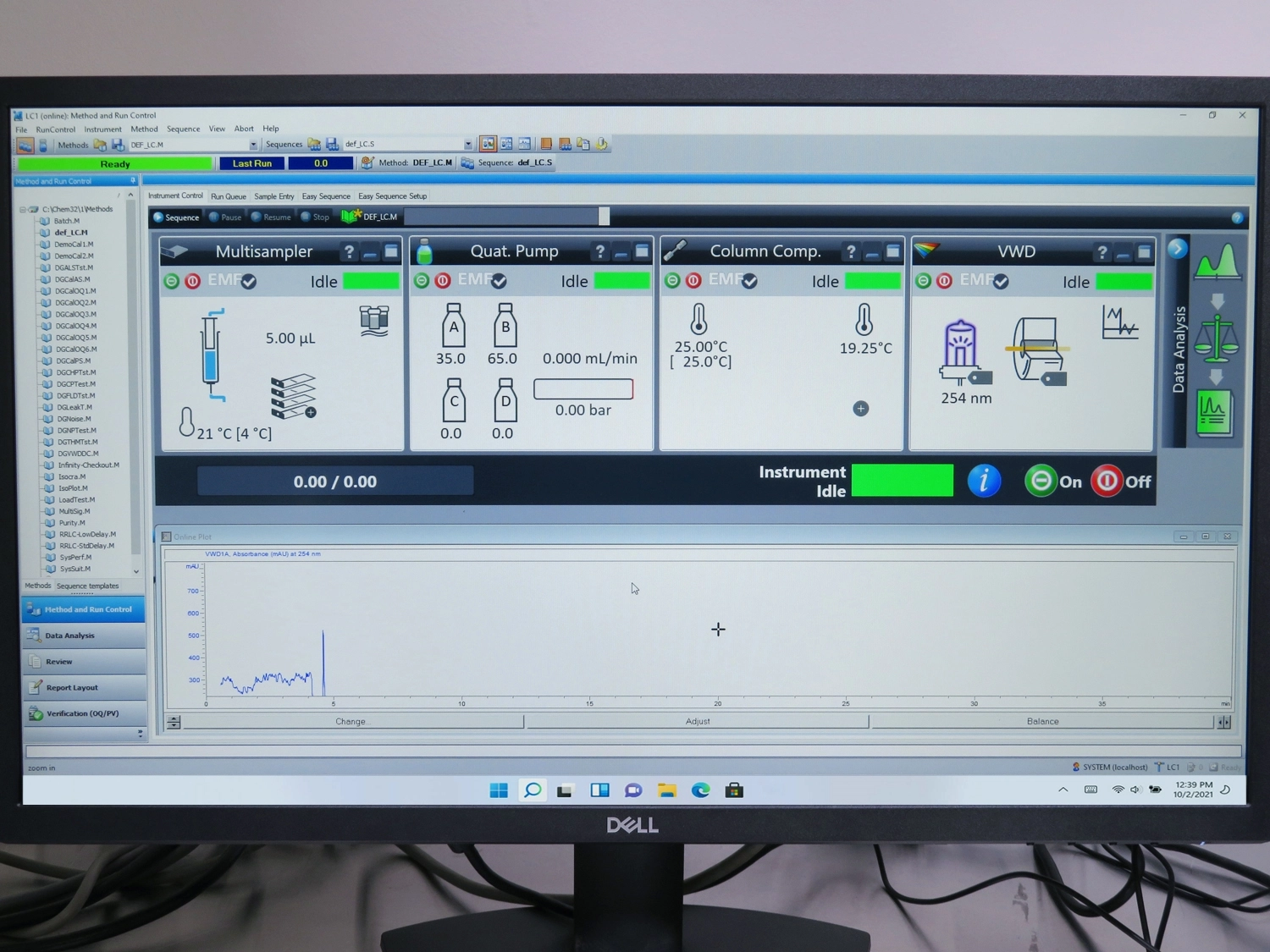Viewport: 1270px width, 952px height.
Task: Open the instrument info button
Action: click(983, 482)
